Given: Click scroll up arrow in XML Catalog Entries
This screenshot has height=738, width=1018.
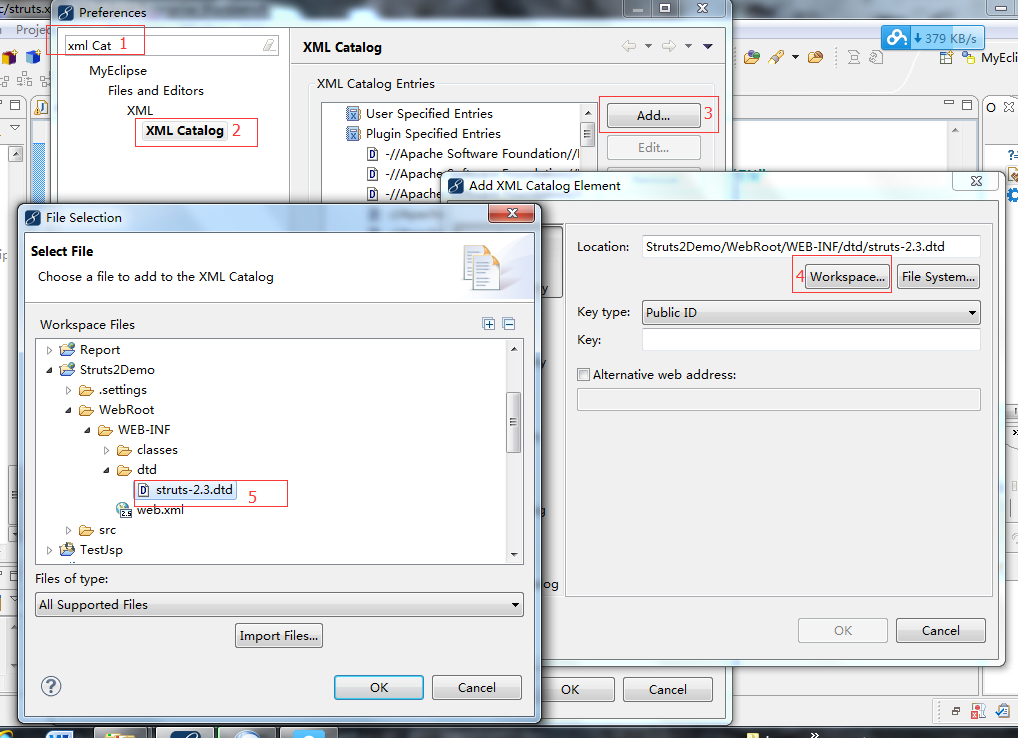Looking at the screenshot, I should click(588, 113).
